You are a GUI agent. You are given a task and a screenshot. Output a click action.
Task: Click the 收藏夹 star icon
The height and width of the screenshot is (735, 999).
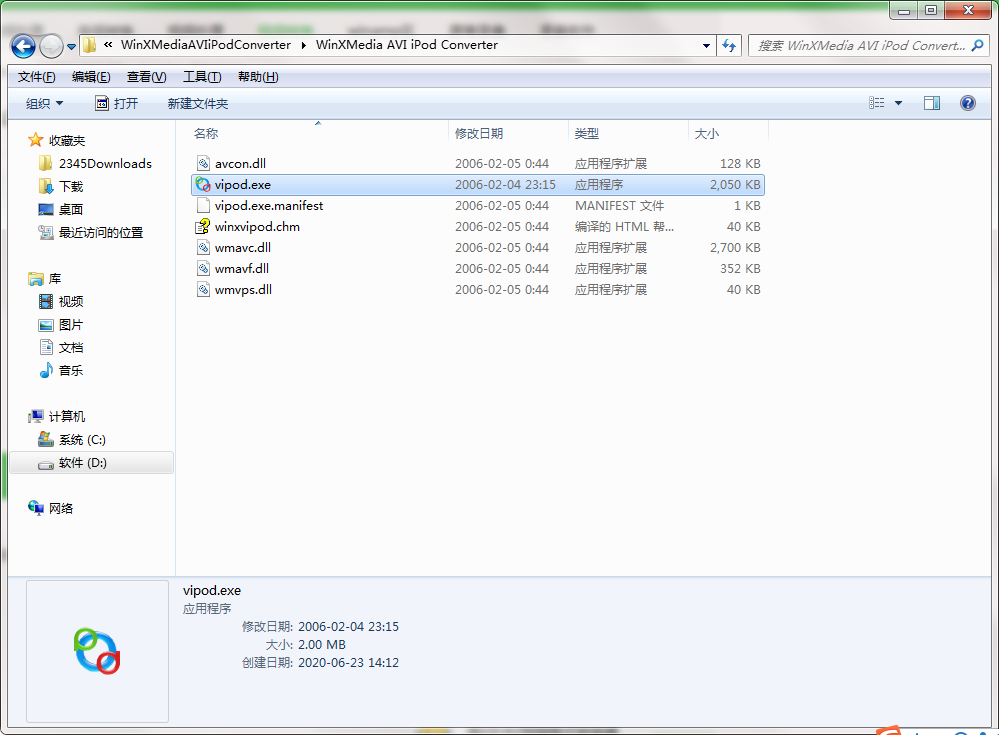point(36,140)
